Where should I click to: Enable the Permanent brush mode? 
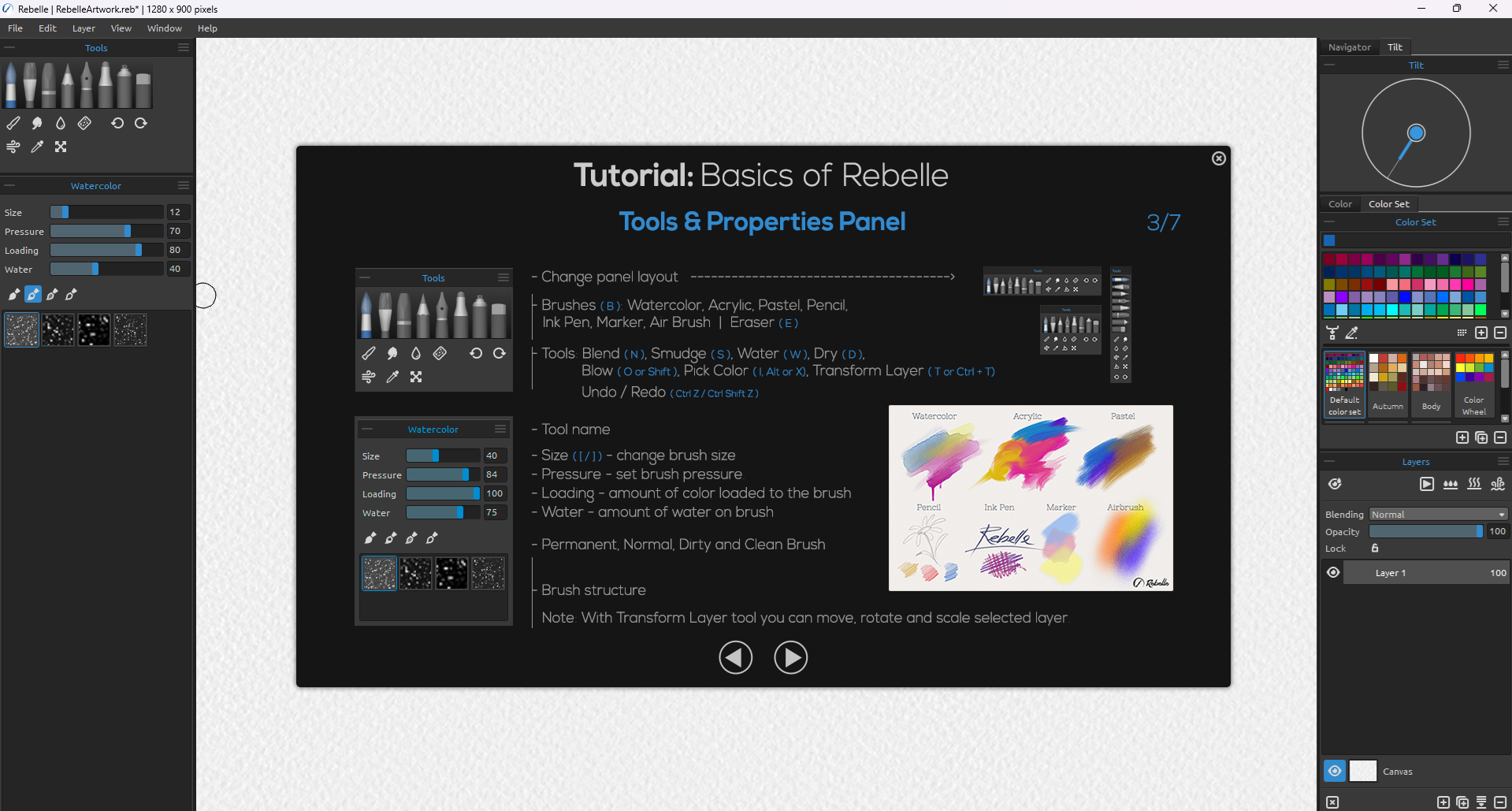coord(13,294)
